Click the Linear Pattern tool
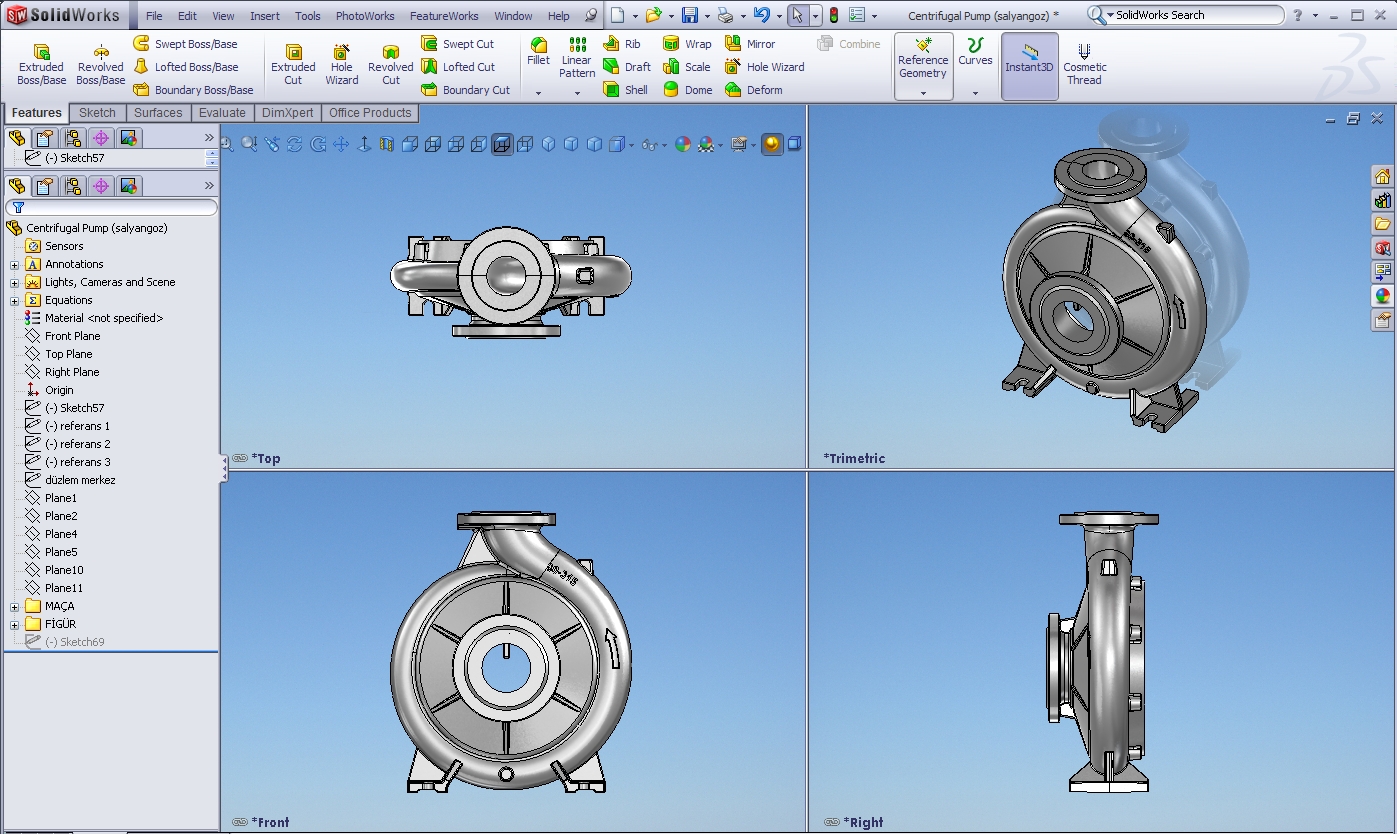This screenshot has height=834, width=1397. coord(577,57)
